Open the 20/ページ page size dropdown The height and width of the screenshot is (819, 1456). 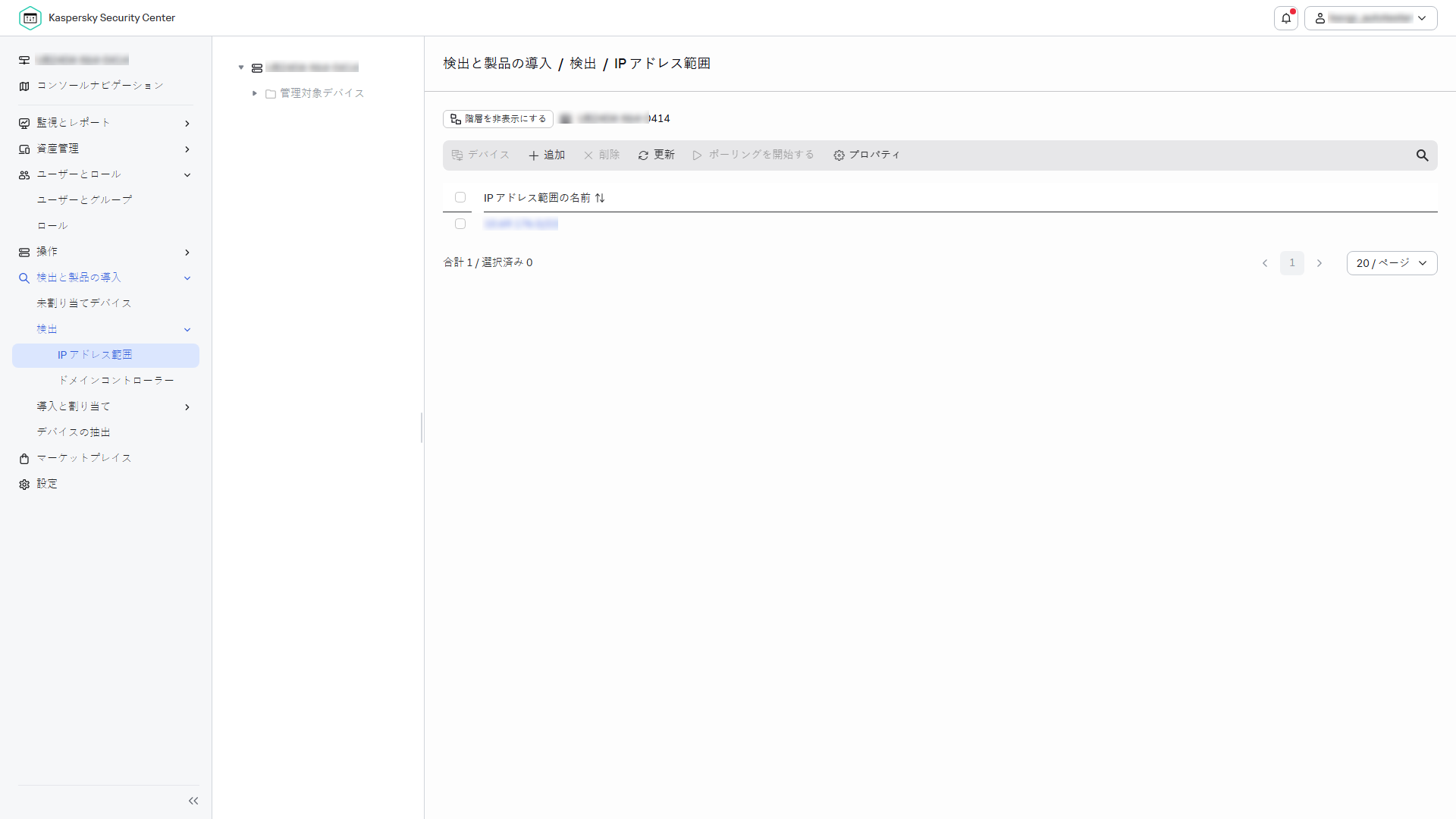point(1391,263)
